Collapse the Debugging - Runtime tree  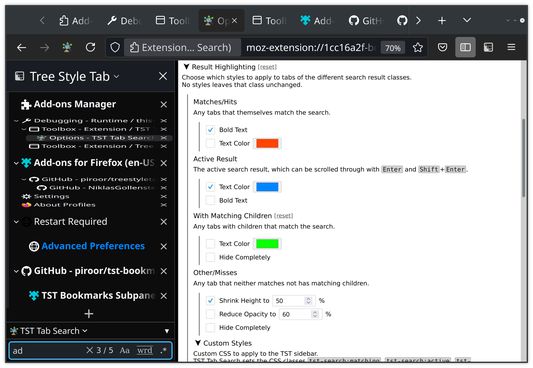pos(16,121)
